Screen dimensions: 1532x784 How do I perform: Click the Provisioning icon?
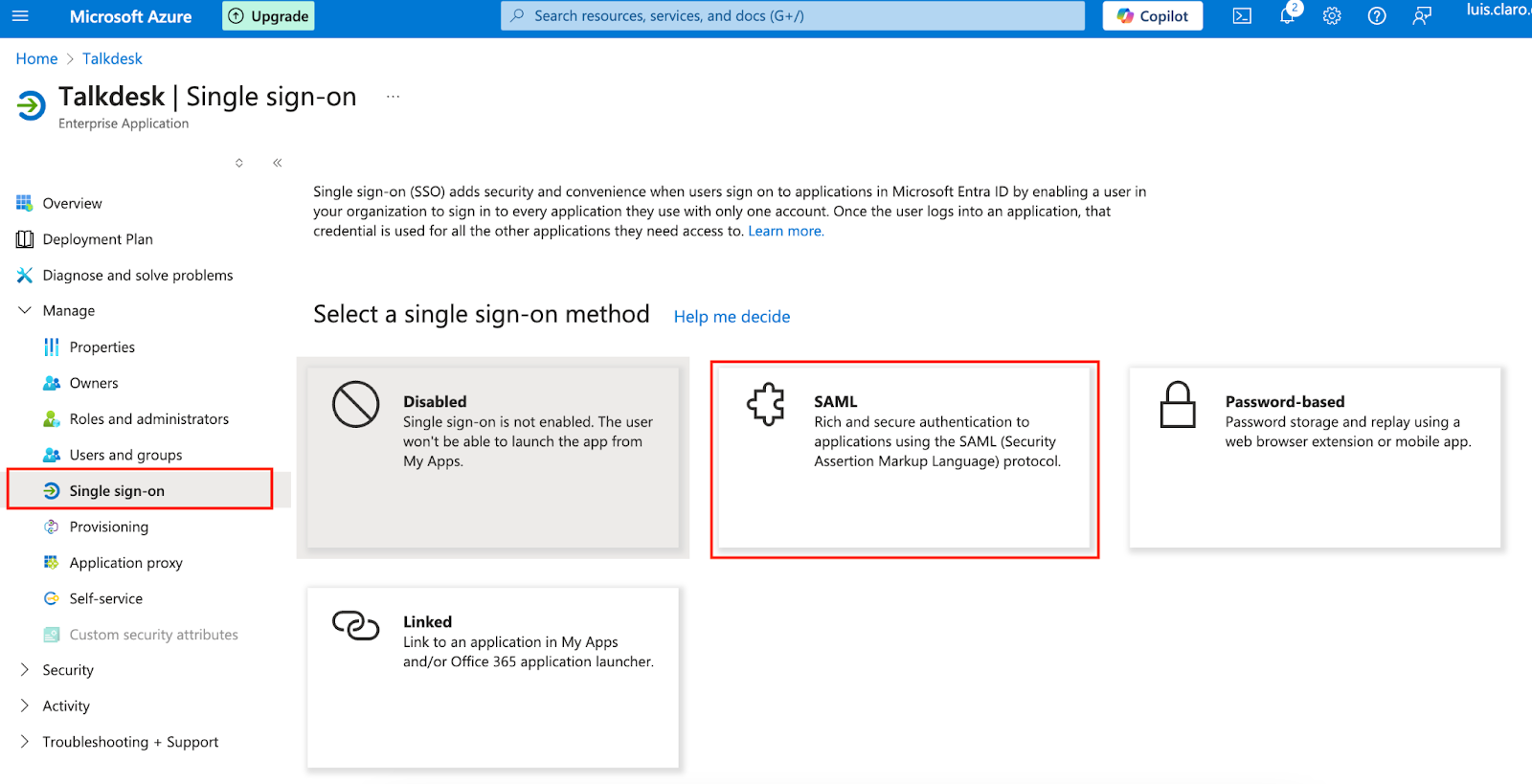[52, 526]
